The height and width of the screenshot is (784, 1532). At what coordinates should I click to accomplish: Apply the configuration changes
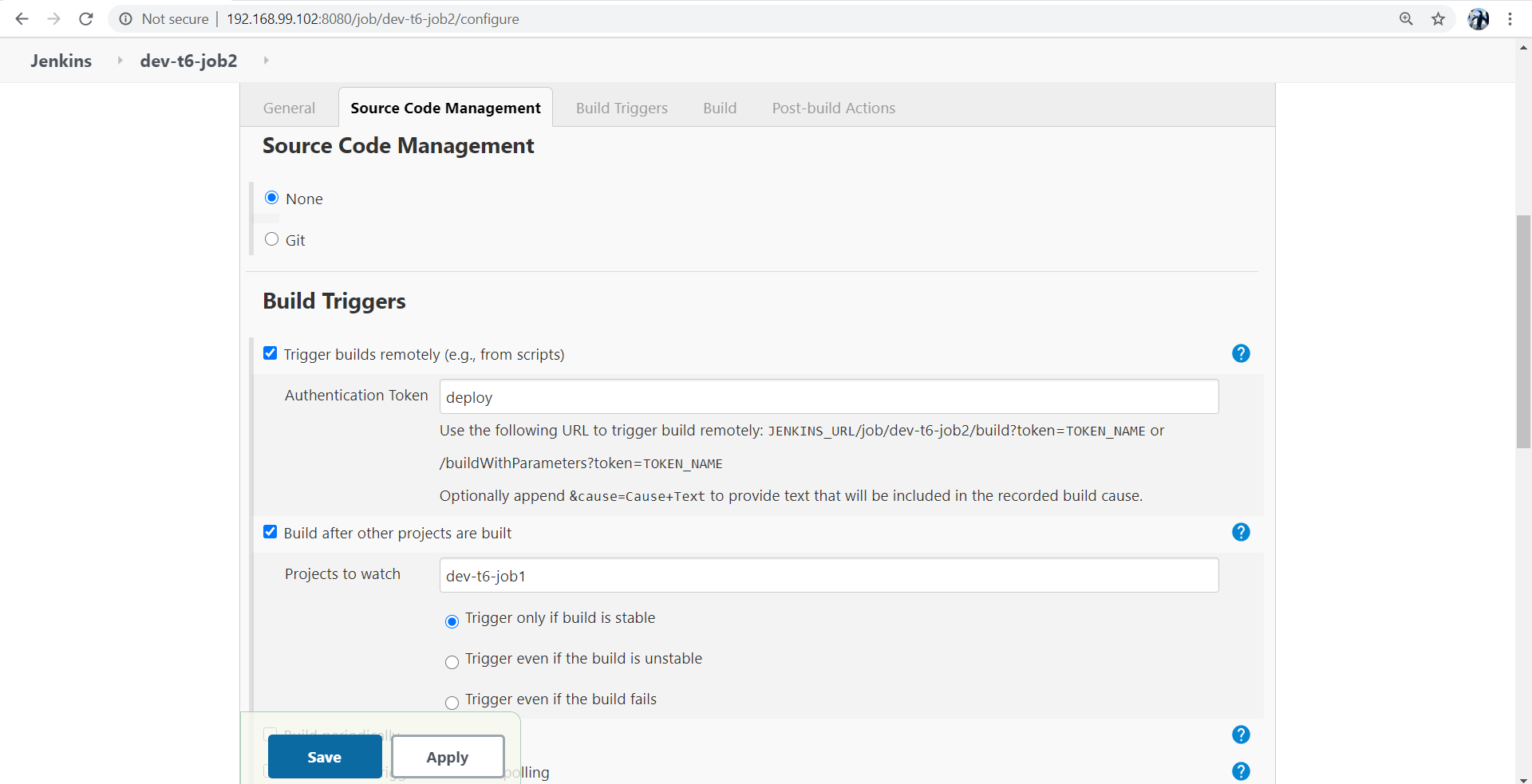coord(447,757)
